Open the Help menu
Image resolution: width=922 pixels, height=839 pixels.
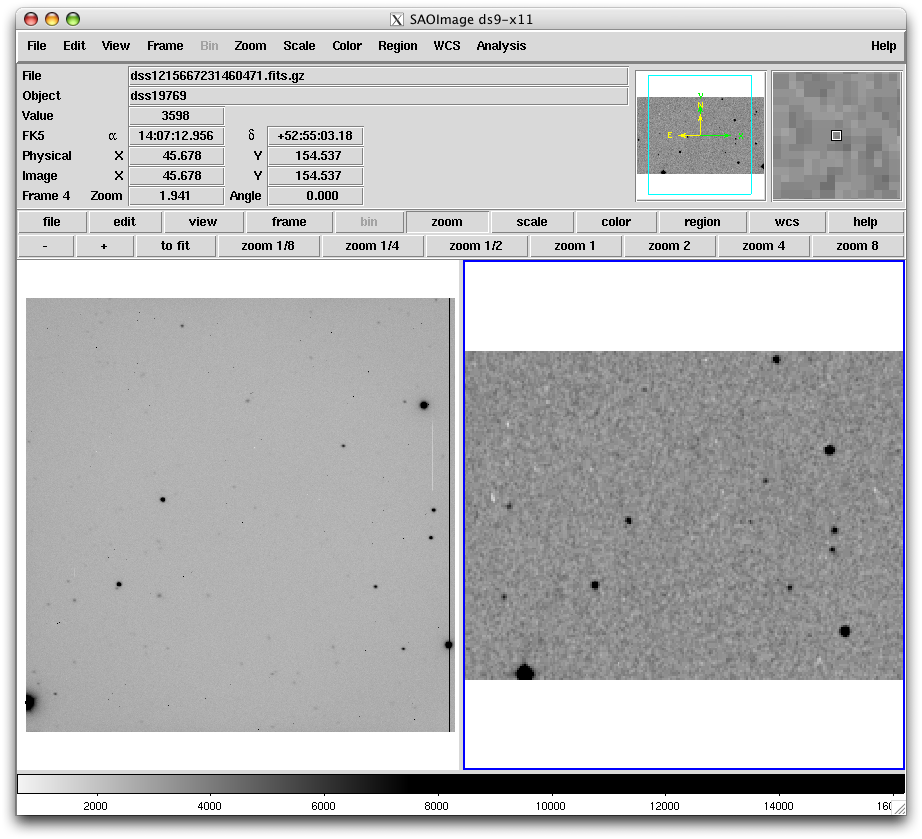tap(883, 46)
